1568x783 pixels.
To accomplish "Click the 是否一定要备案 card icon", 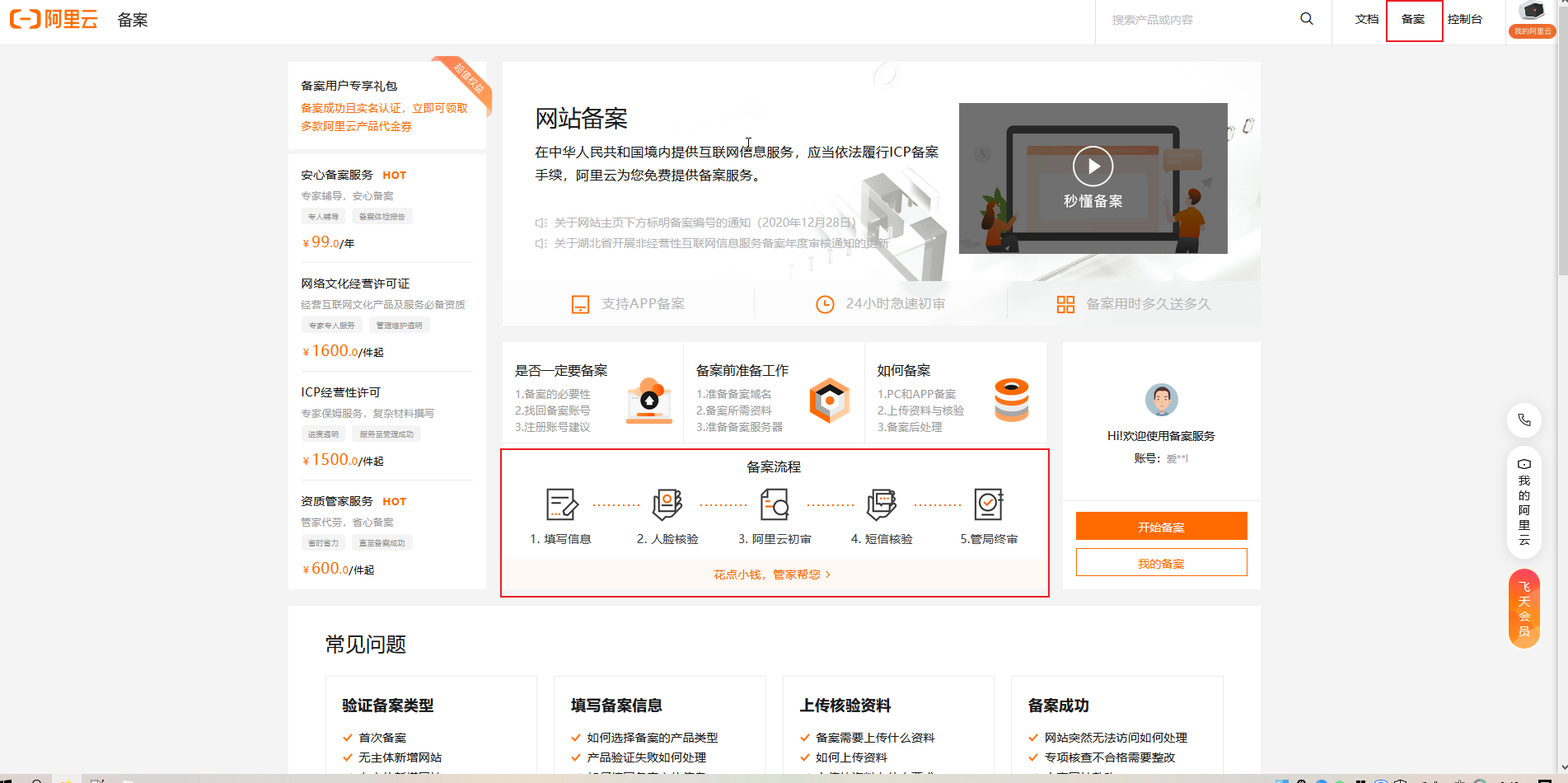I will tap(649, 401).
